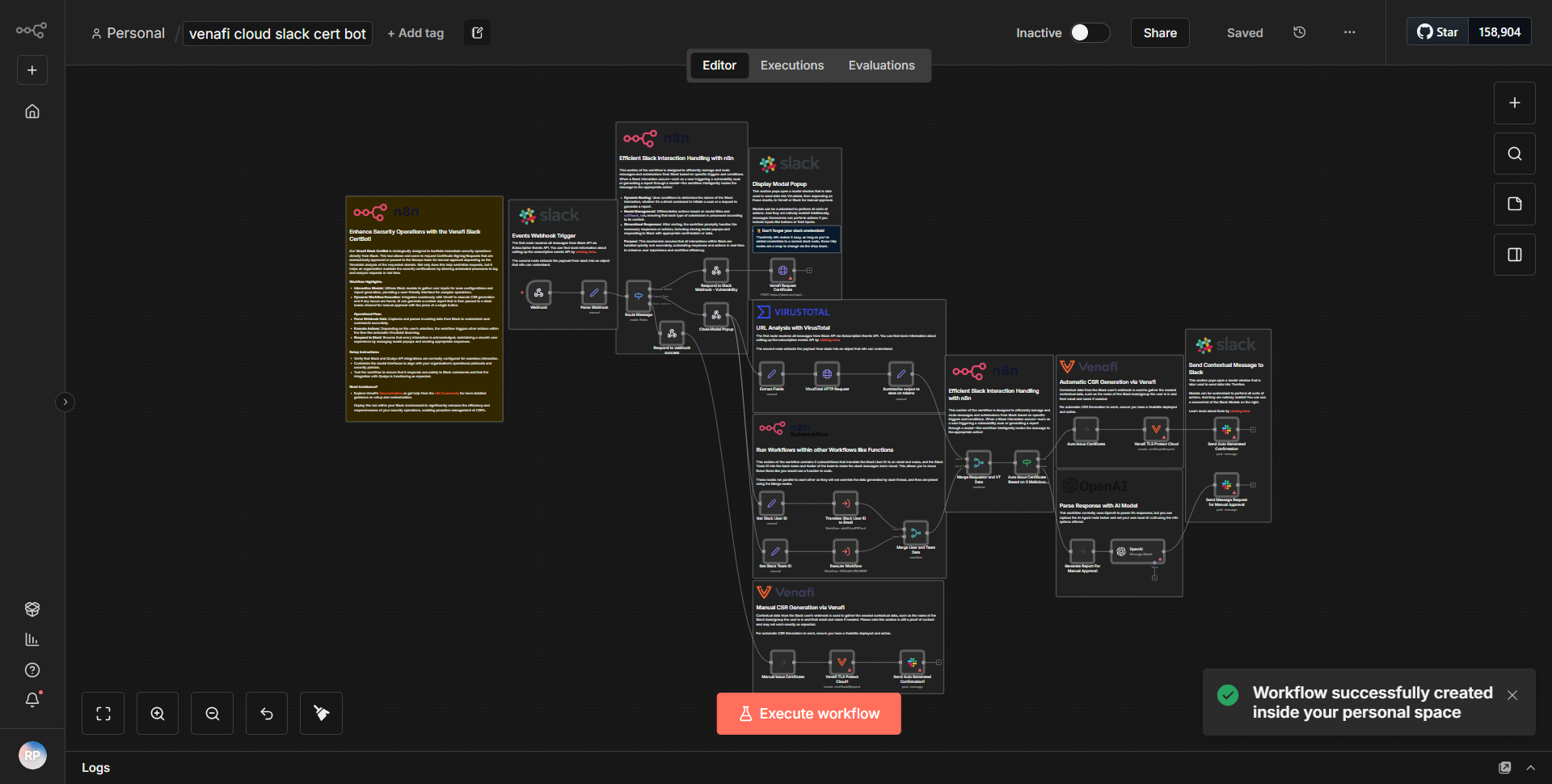View the 158,904 GitHub stars count
1552x784 pixels.
click(1499, 32)
